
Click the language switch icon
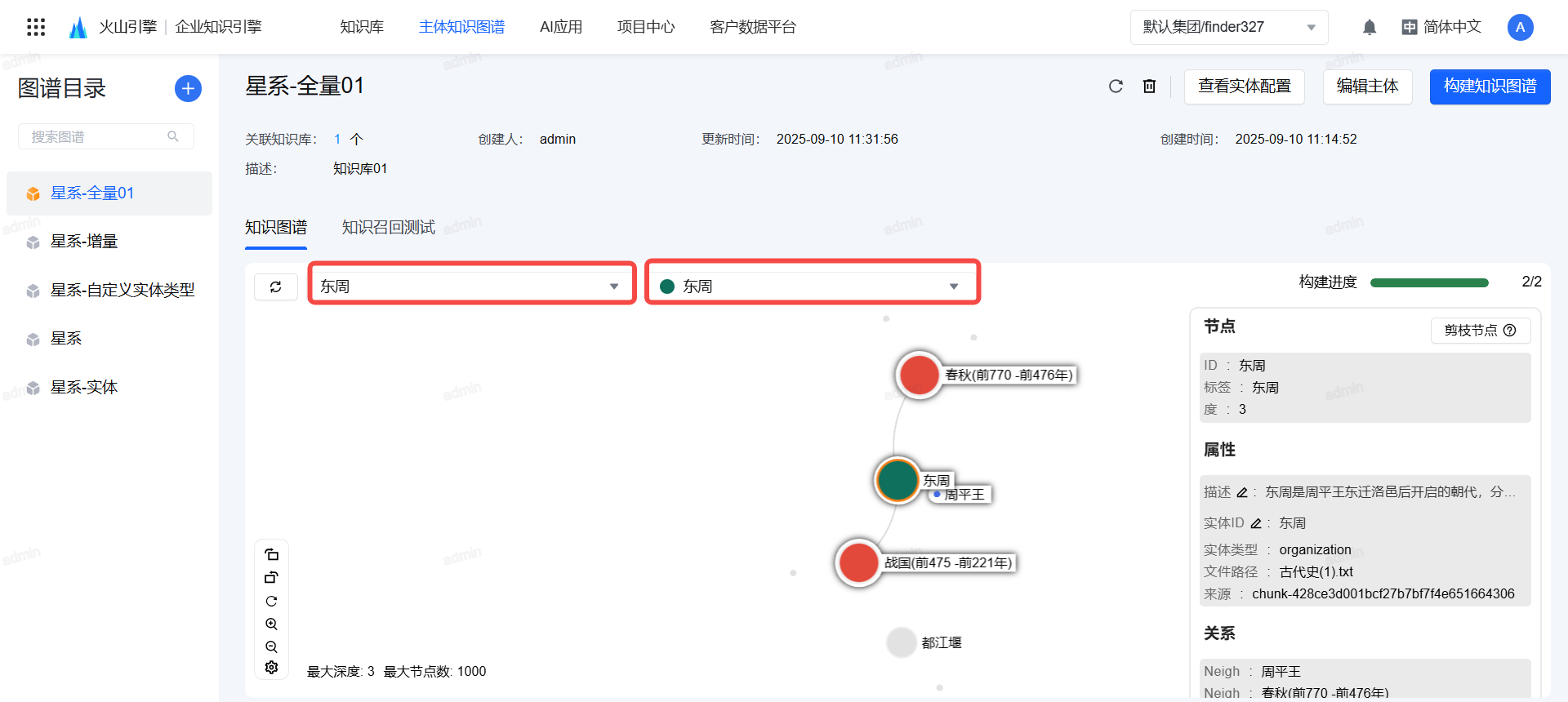pyautogui.click(x=1409, y=27)
